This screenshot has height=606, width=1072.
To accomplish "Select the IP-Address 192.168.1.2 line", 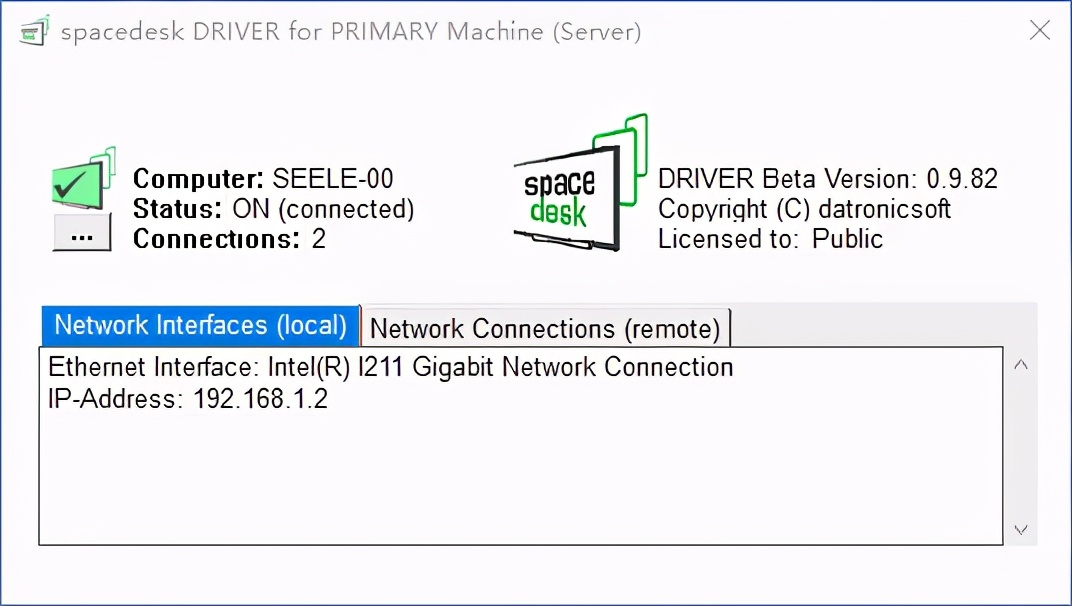I will pyautogui.click(x=188, y=399).
